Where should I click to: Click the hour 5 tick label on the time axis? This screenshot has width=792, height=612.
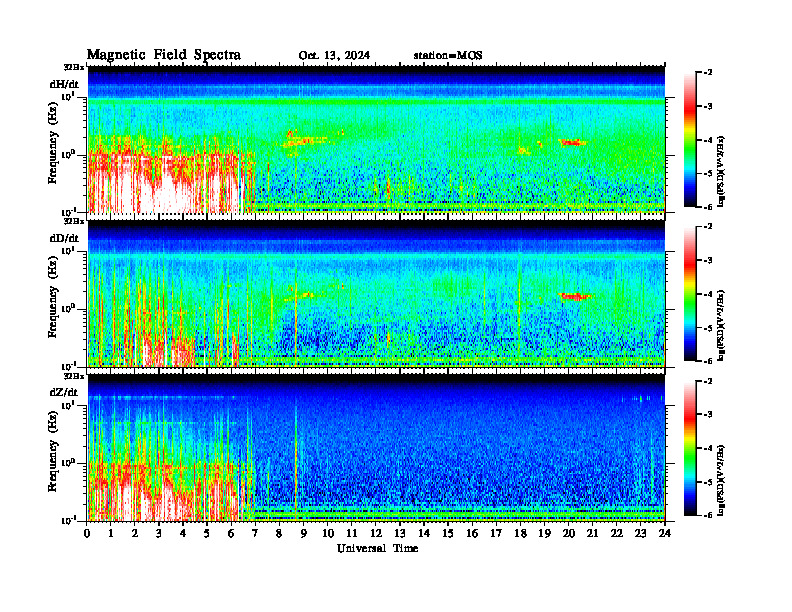[207, 533]
